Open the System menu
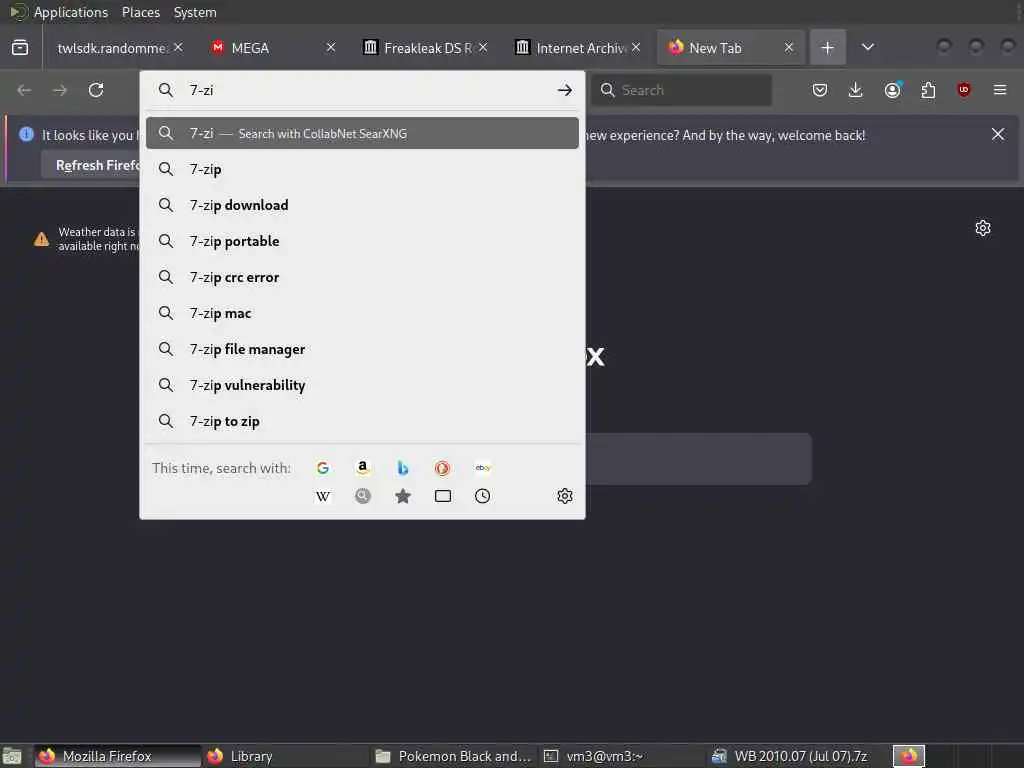 point(195,12)
